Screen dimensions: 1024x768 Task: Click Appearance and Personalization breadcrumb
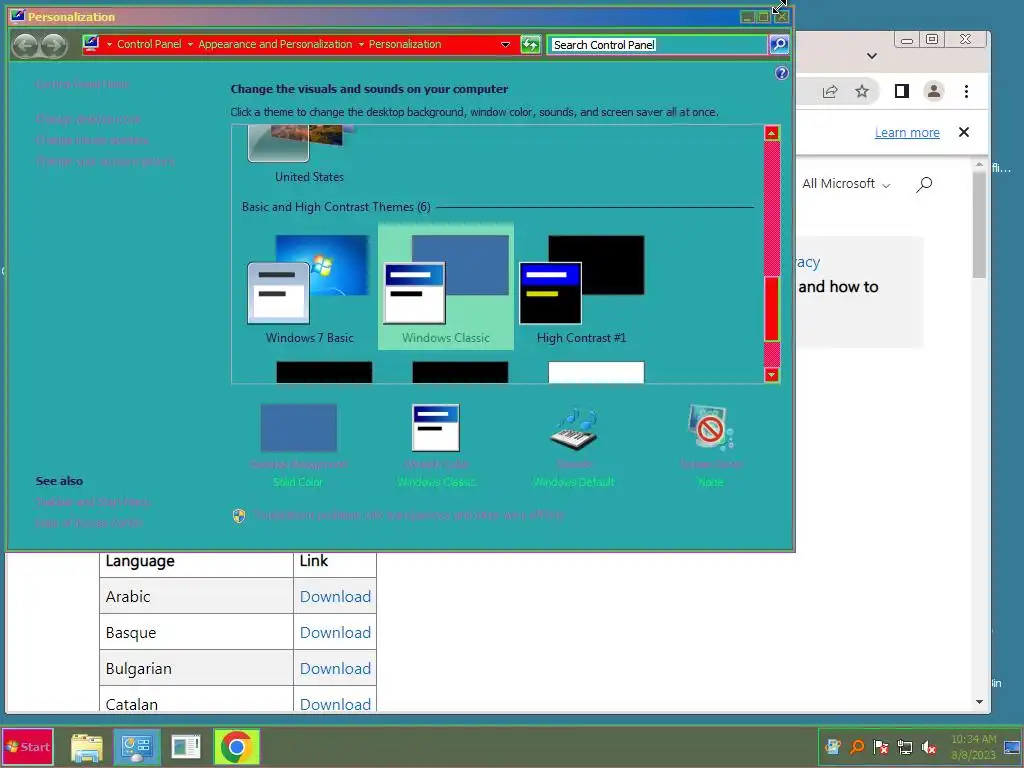(x=275, y=44)
